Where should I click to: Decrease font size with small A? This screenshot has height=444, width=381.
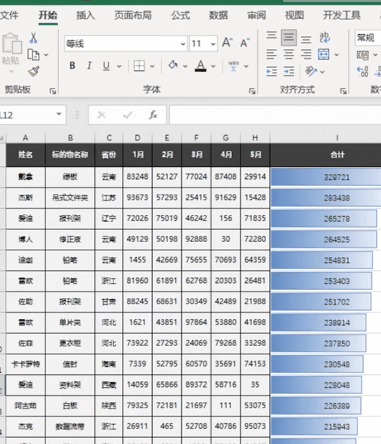coord(244,43)
